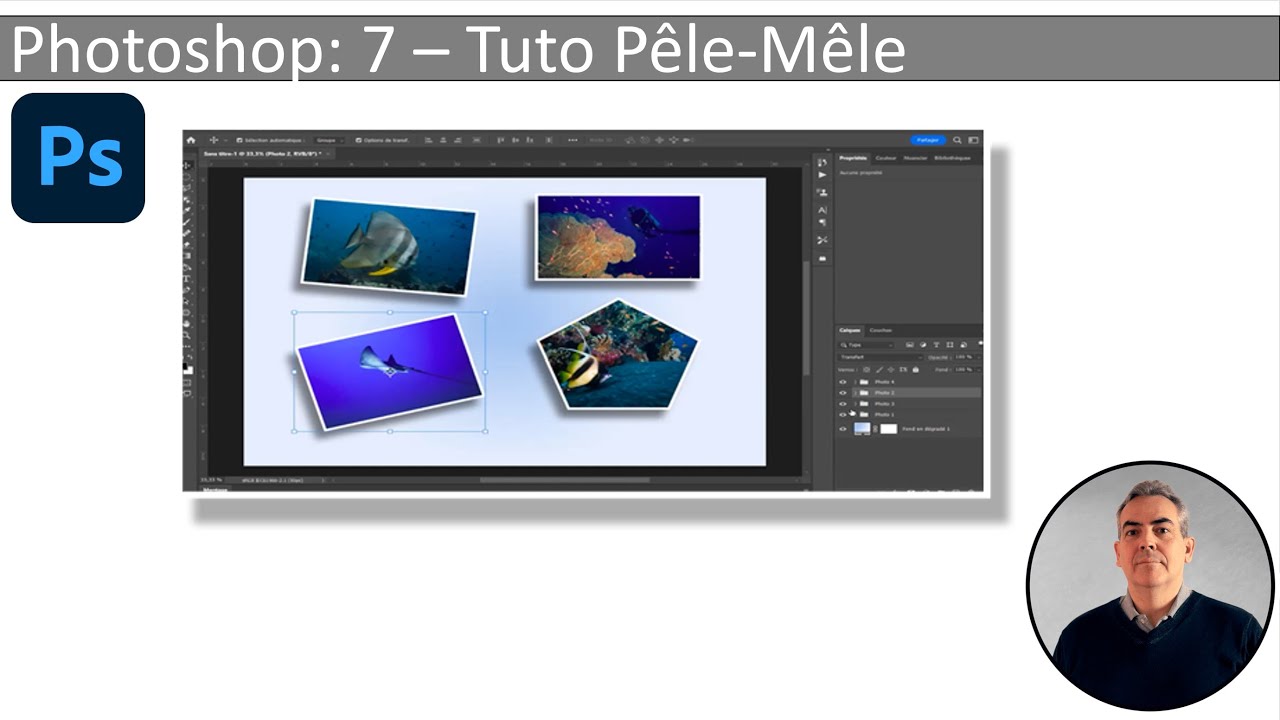Toggle lock all (padlock) for layer
Viewport: 1280px width, 720px height.
pyautogui.click(x=916, y=370)
